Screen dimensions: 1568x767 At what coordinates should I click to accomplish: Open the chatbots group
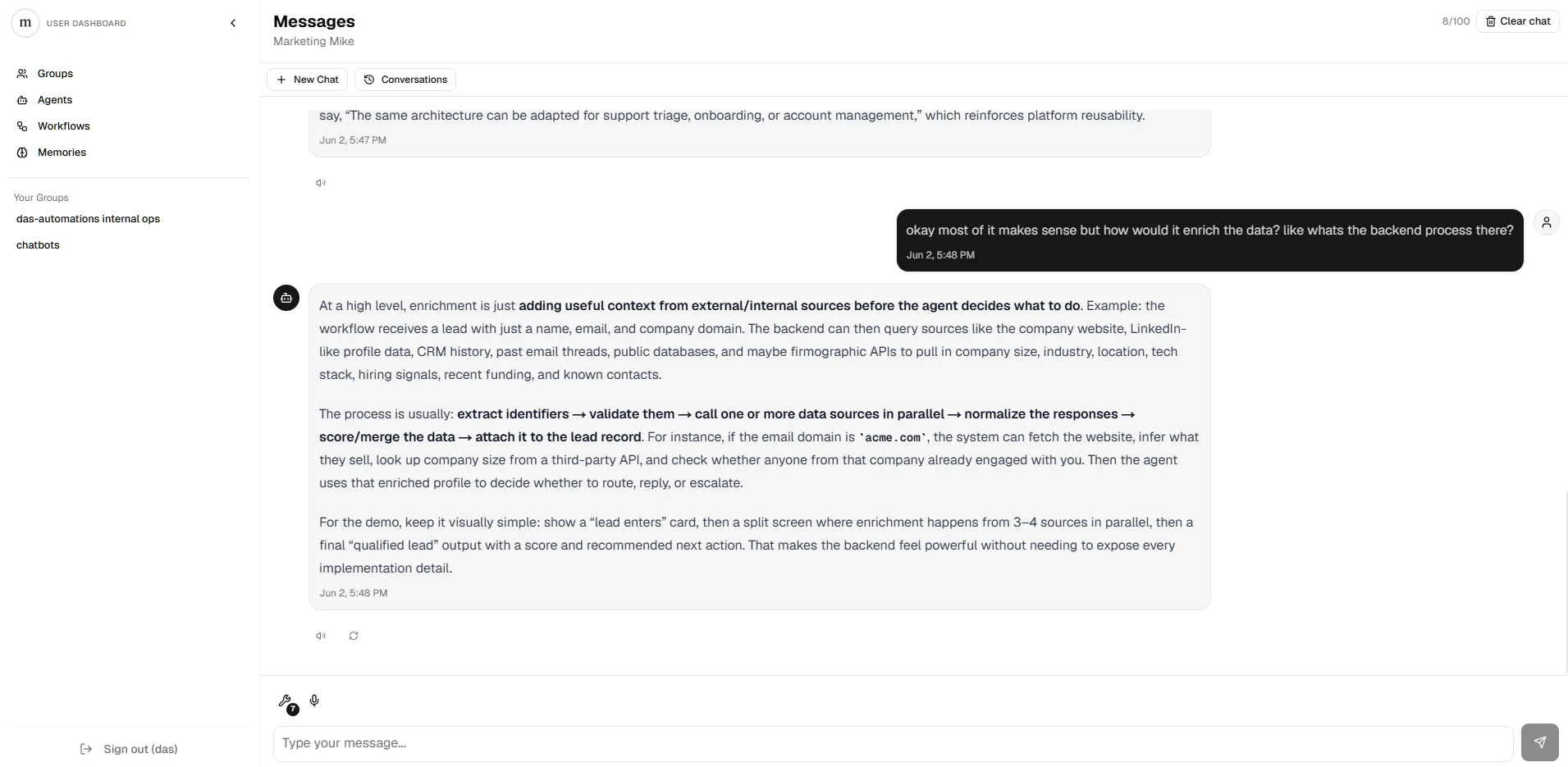click(38, 245)
